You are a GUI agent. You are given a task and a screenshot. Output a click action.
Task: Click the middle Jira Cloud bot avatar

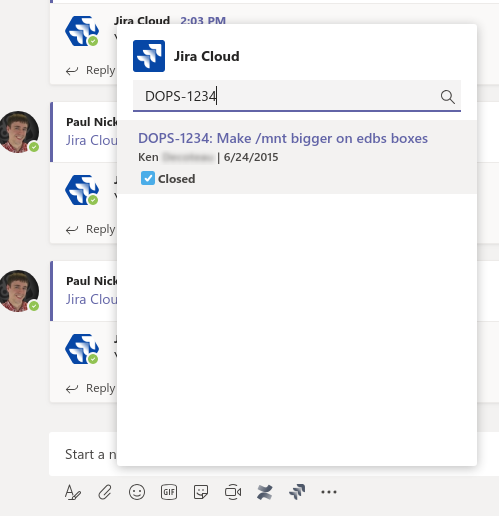coord(82,190)
